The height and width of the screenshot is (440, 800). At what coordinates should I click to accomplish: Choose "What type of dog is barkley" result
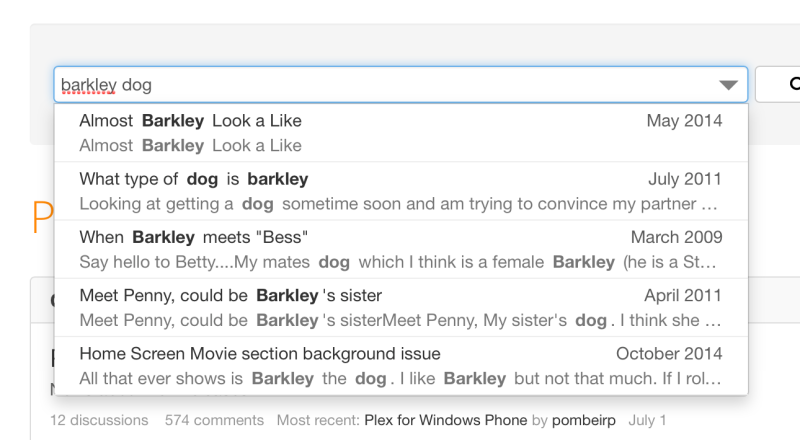coord(194,179)
